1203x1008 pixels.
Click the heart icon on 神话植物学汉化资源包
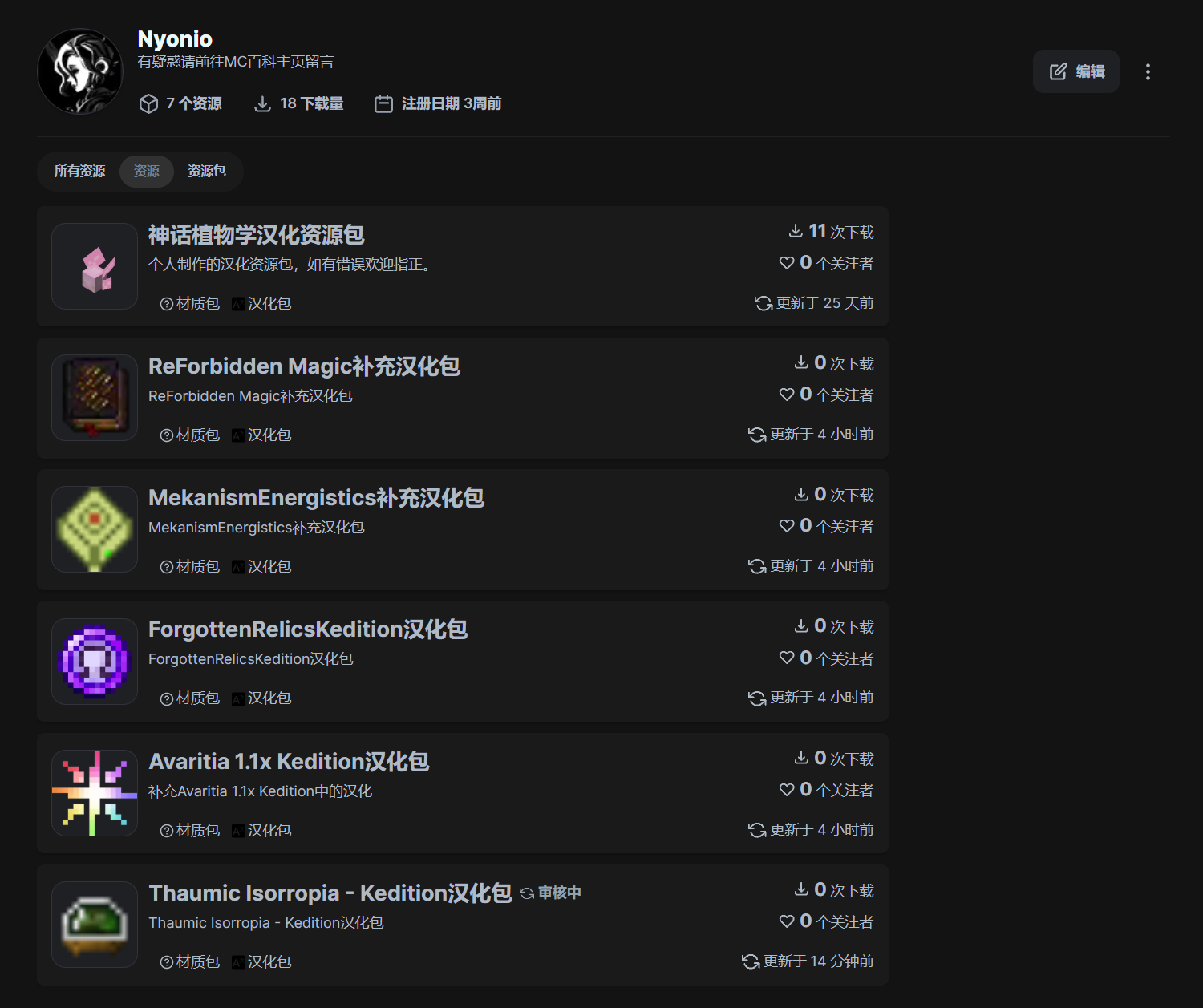click(x=787, y=263)
